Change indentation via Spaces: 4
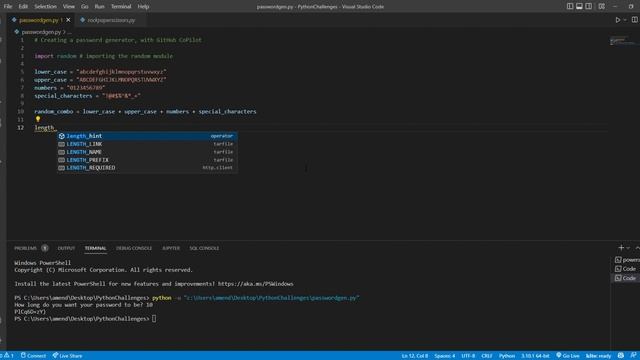 [x=444, y=356]
